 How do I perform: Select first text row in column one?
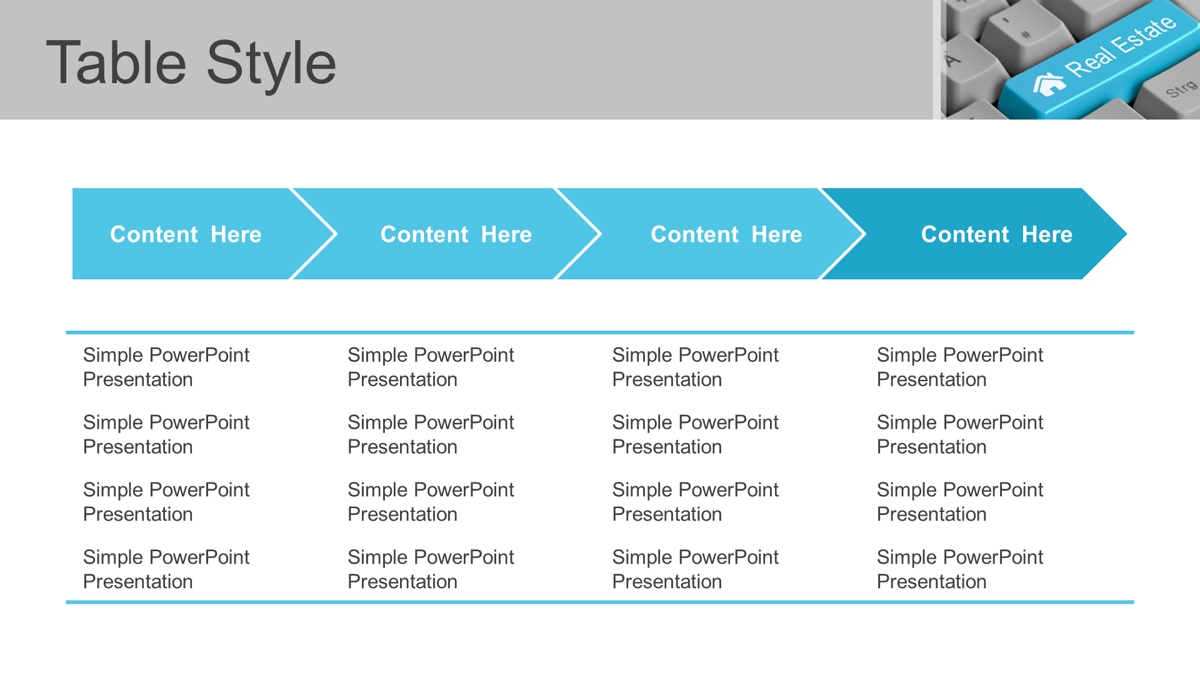(x=166, y=367)
